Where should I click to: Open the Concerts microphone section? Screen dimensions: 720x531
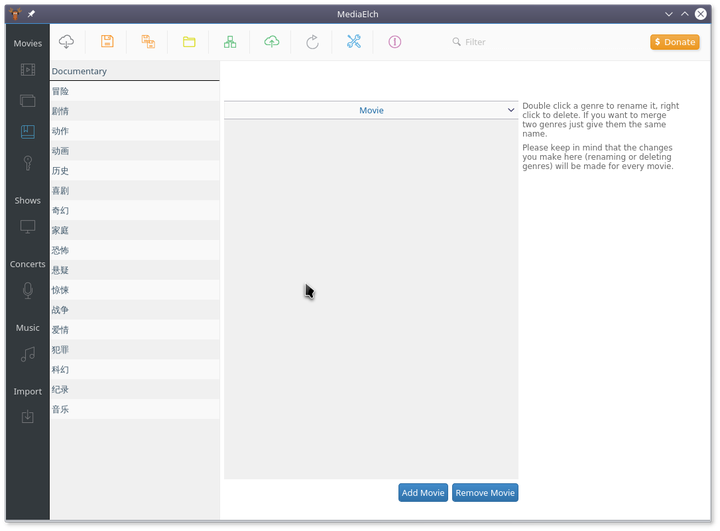[28, 290]
